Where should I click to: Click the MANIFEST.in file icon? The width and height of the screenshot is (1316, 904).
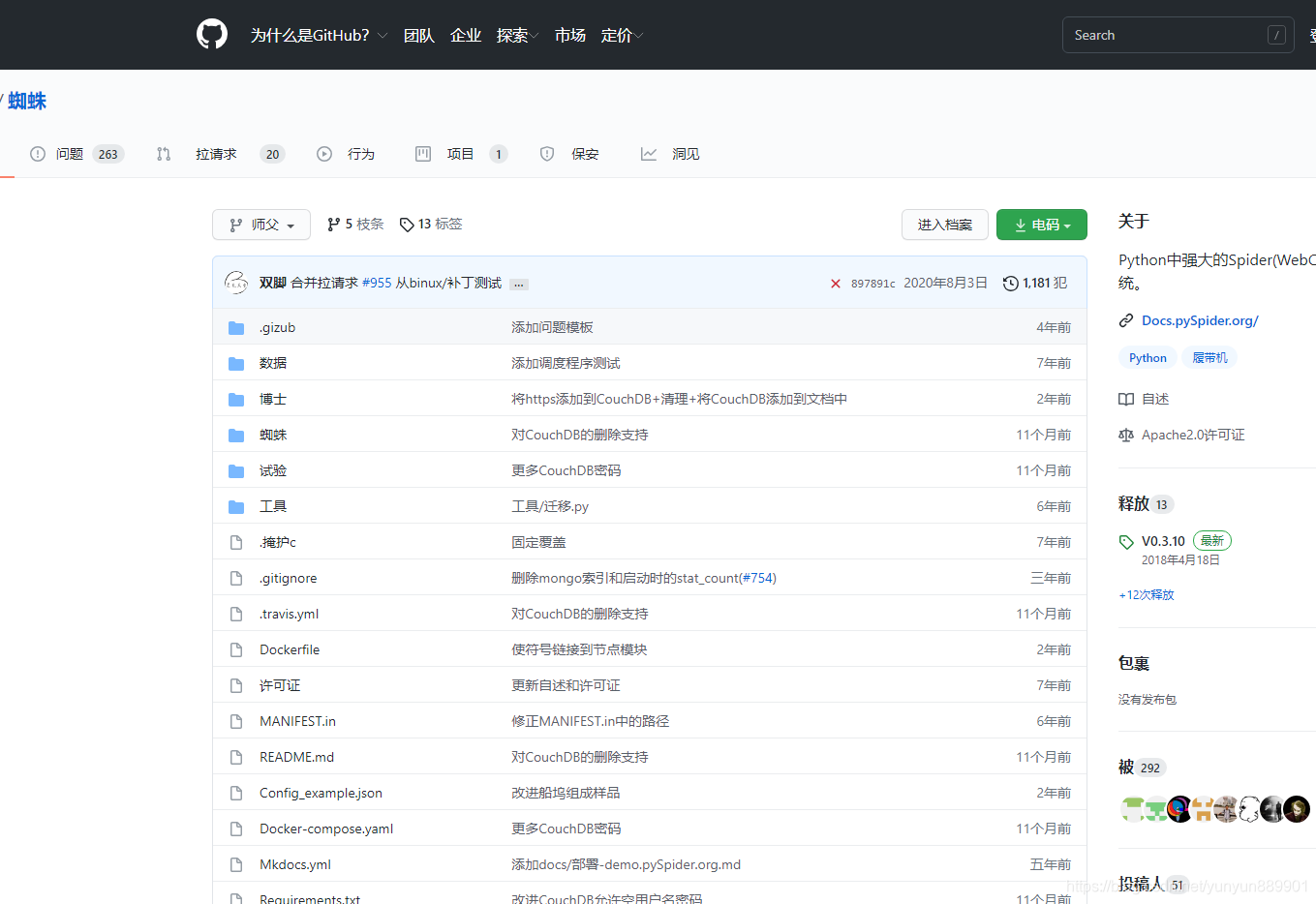coord(236,722)
